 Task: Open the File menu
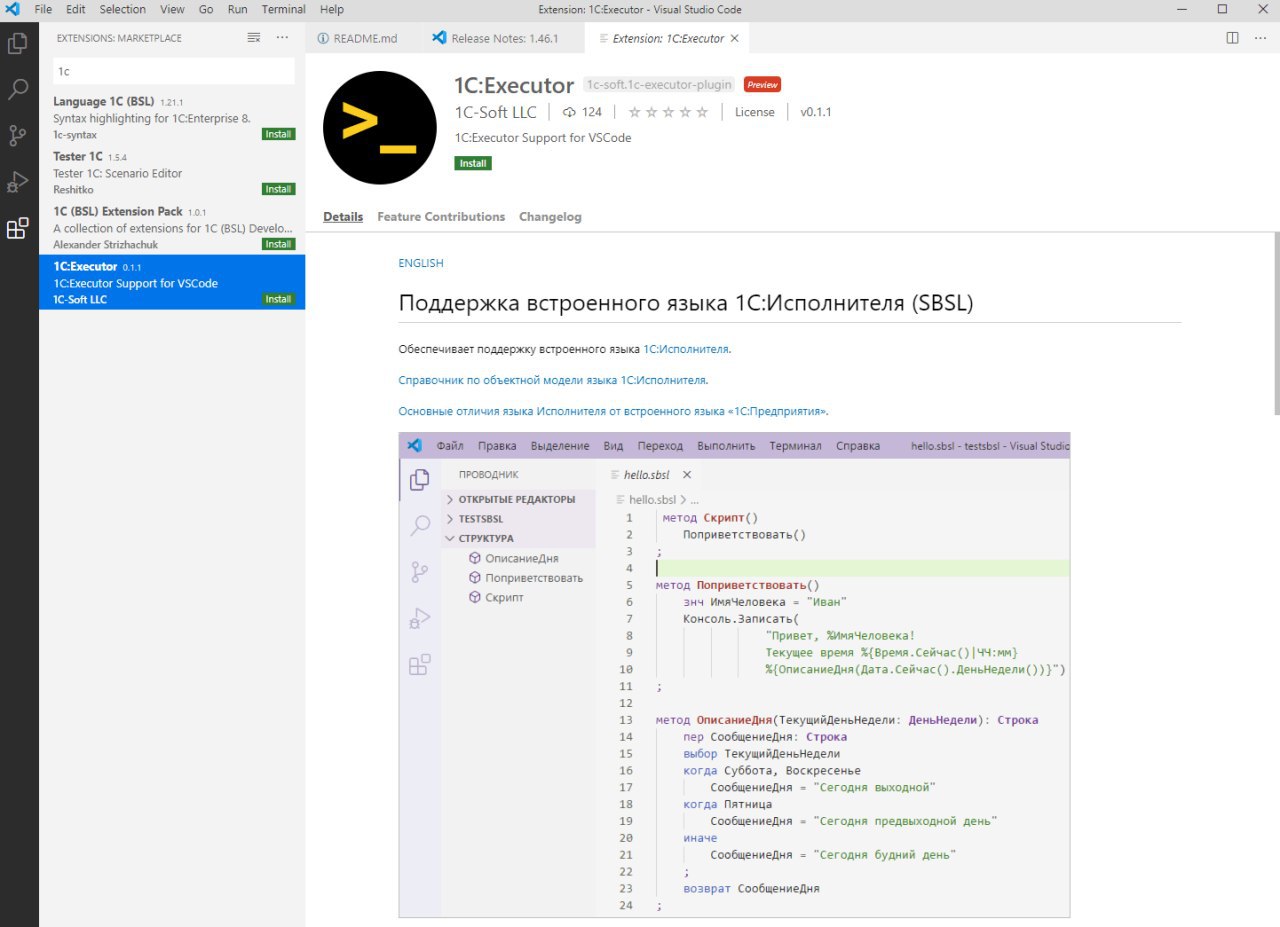pos(43,9)
